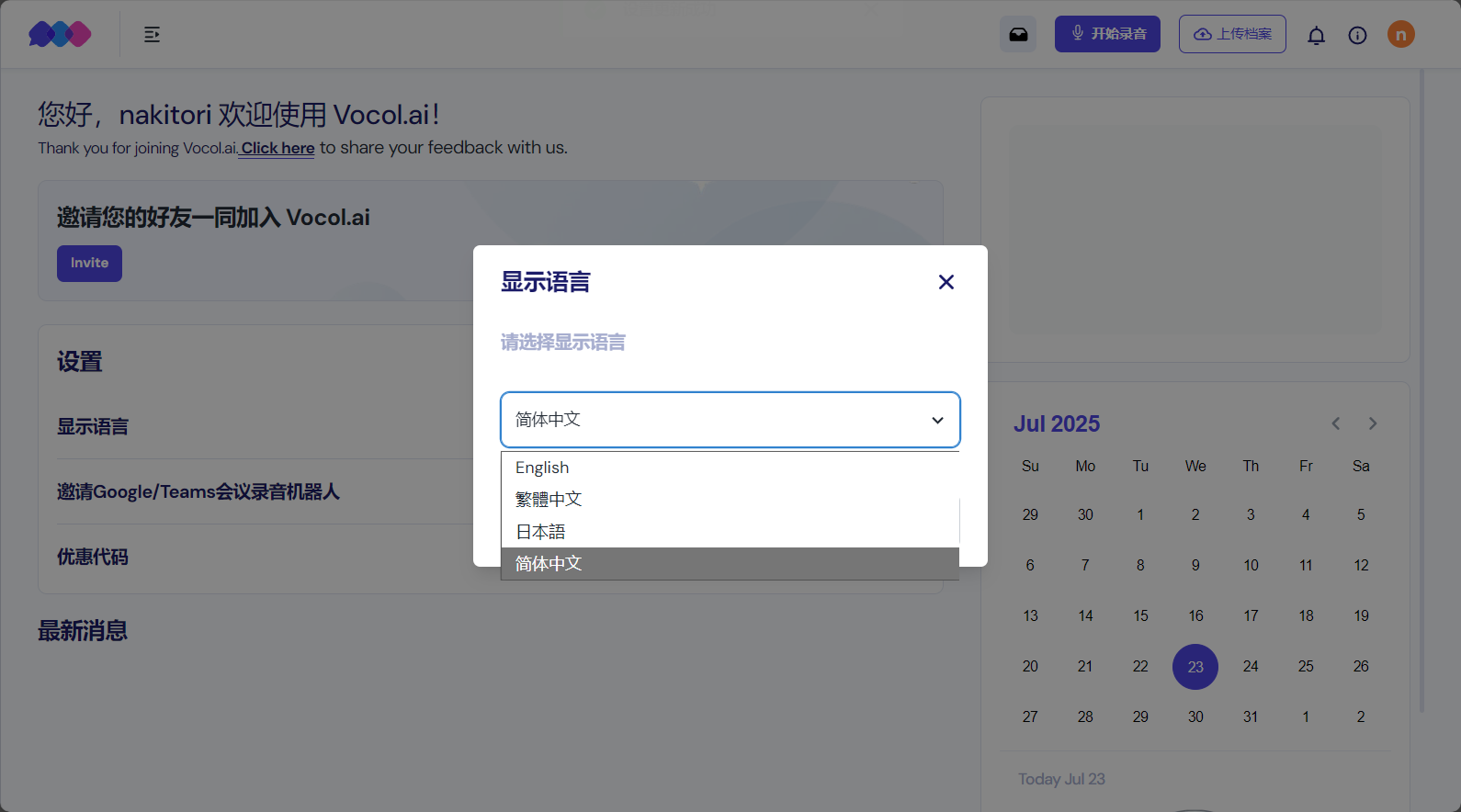Click the Vocol.ai logo icon
The height and width of the screenshot is (812, 1461).
click(60, 34)
